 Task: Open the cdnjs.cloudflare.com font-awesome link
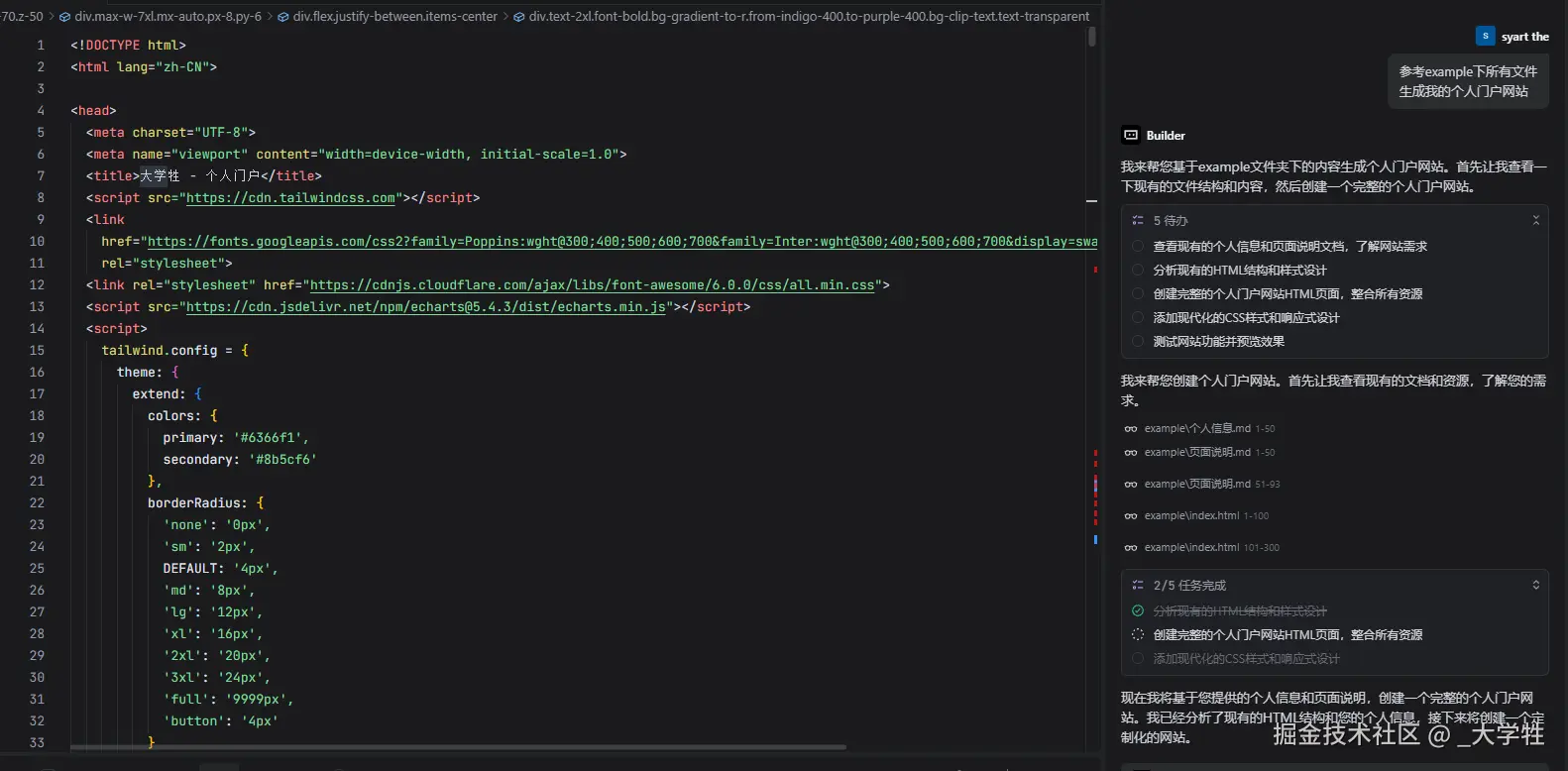[x=593, y=285]
